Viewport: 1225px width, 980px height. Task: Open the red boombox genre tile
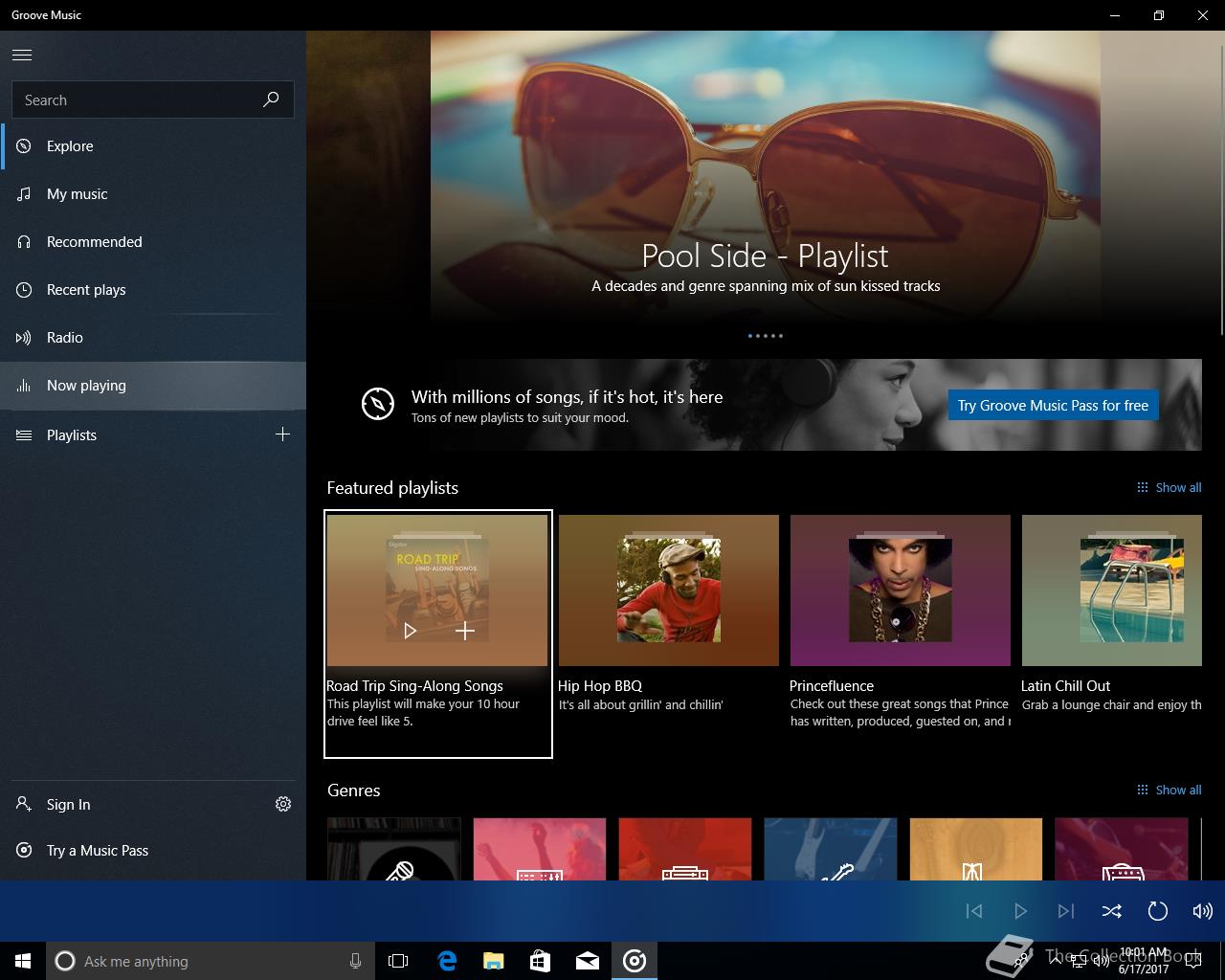pos(685,849)
